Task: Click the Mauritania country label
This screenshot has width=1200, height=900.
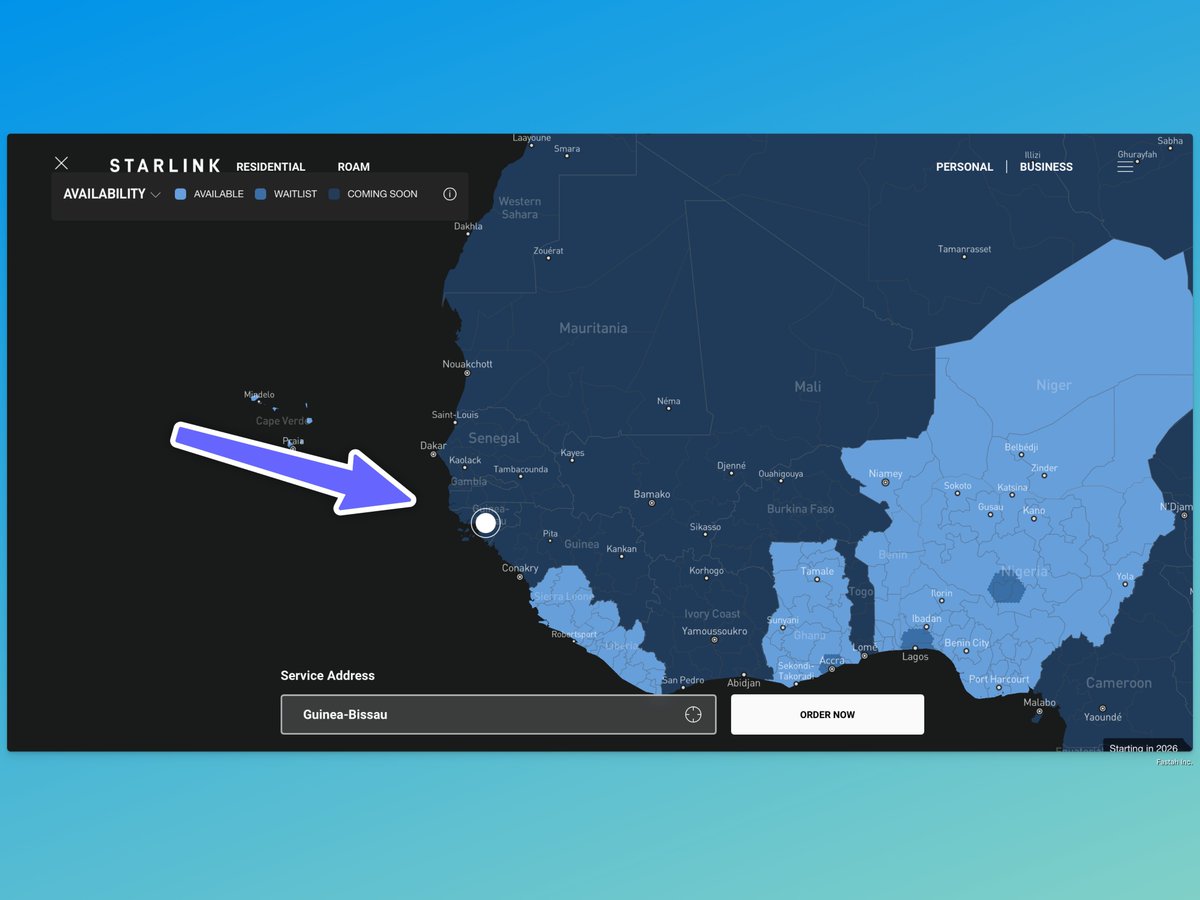Action: click(593, 328)
